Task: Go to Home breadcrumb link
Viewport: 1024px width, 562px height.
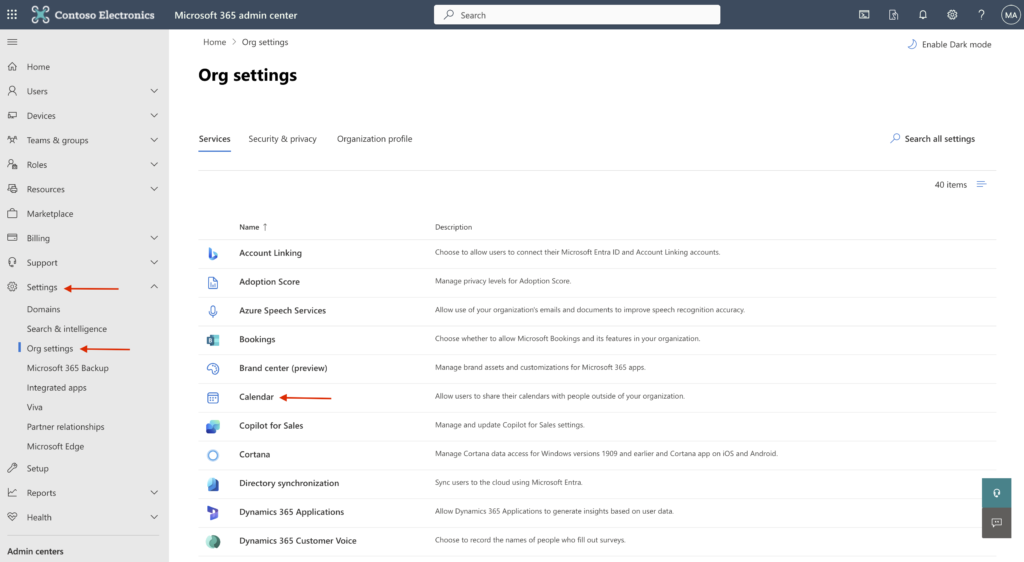Action: (x=214, y=42)
